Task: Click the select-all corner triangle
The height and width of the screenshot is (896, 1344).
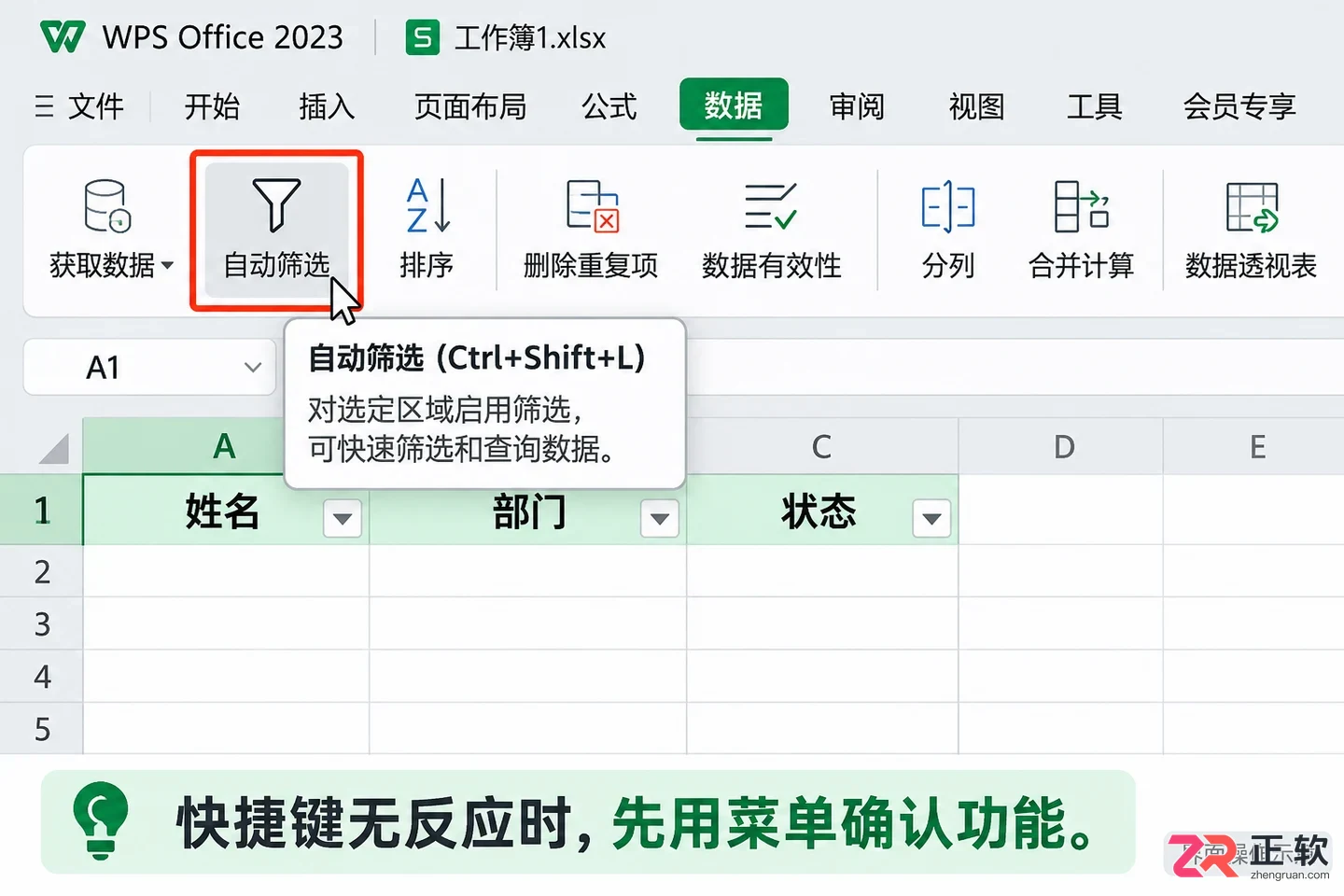Action: (54, 448)
